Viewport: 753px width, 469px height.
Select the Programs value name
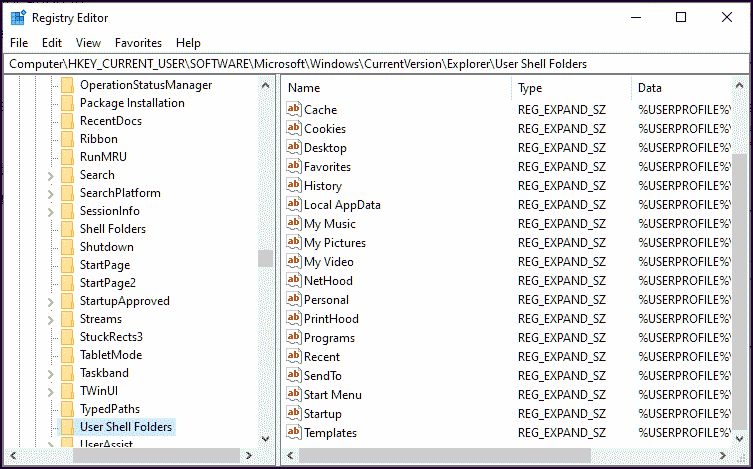pyautogui.click(x=329, y=338)
